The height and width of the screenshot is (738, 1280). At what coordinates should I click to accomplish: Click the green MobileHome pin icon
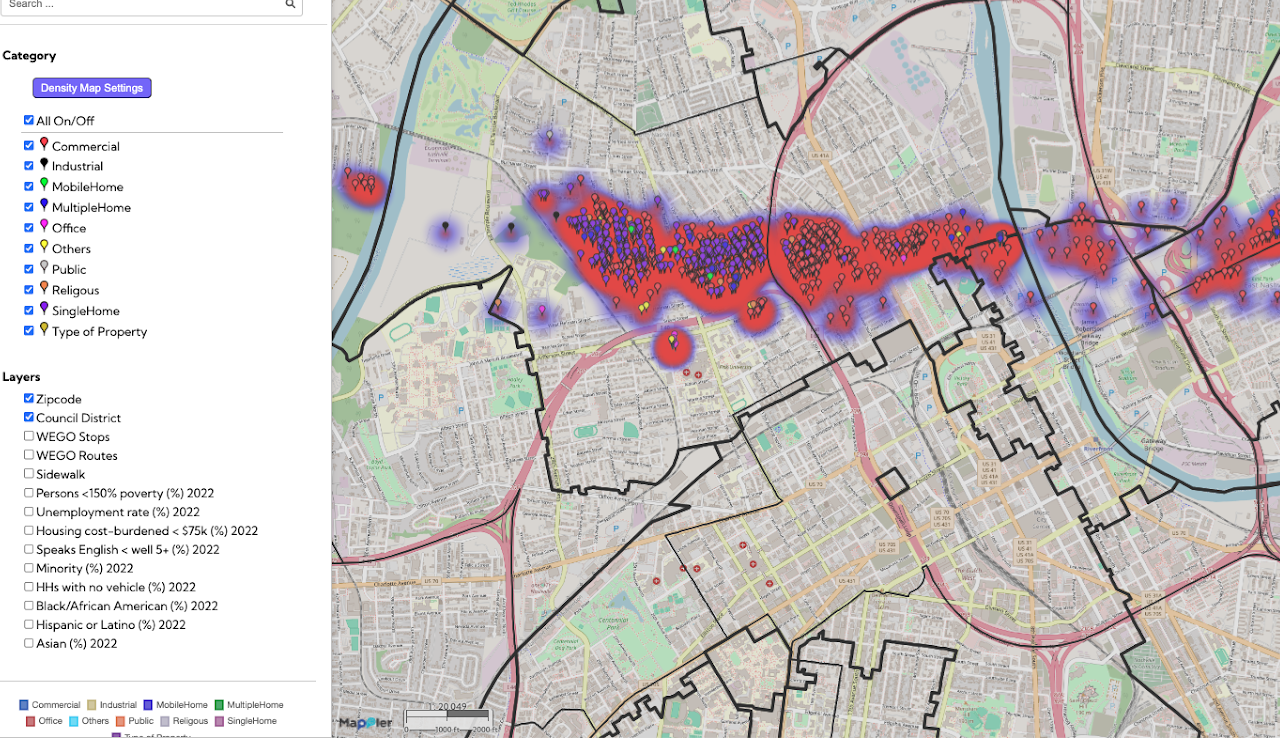[44, 186]
